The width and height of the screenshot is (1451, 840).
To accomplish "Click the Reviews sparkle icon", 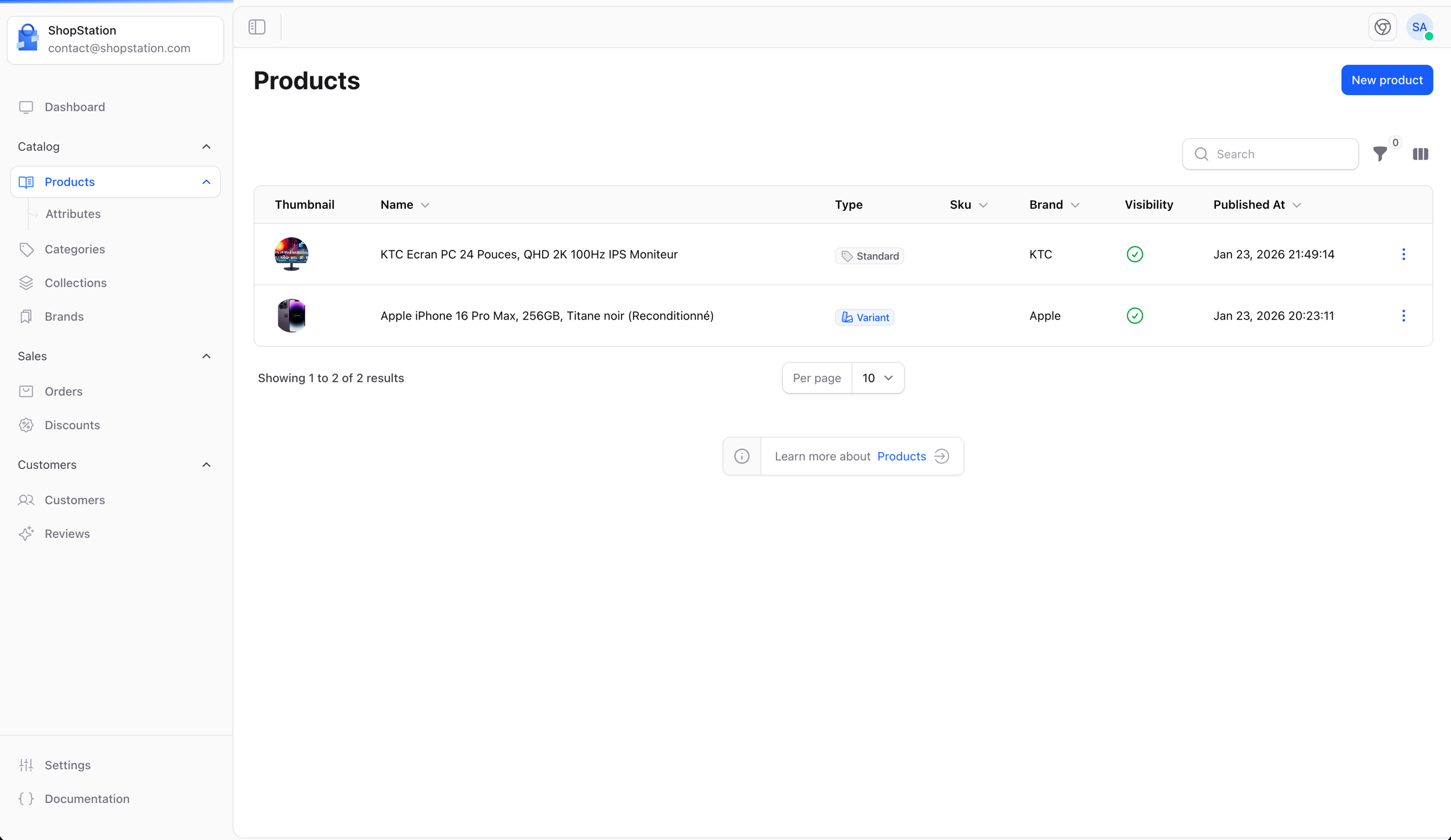I will click(26, 533).
